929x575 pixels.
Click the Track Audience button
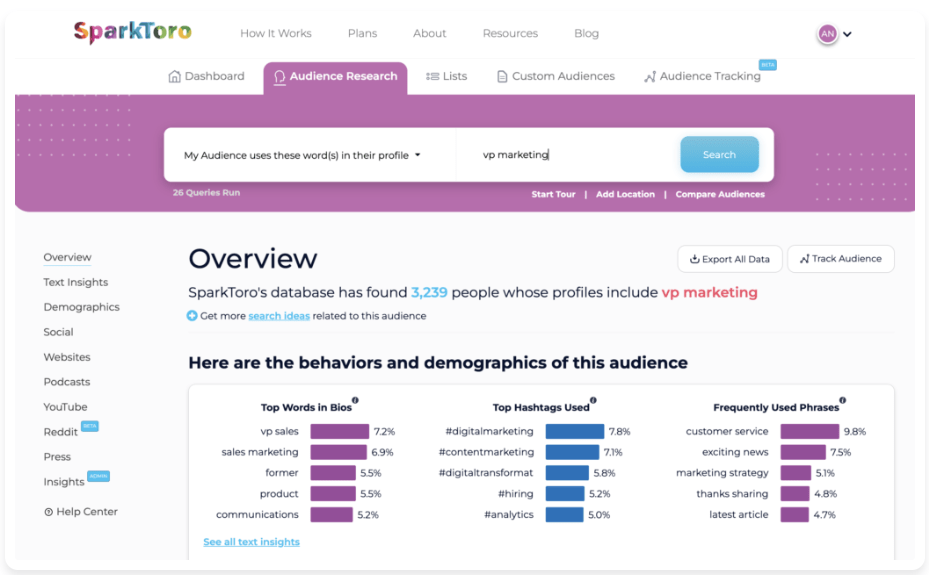[x=841, y=259]
